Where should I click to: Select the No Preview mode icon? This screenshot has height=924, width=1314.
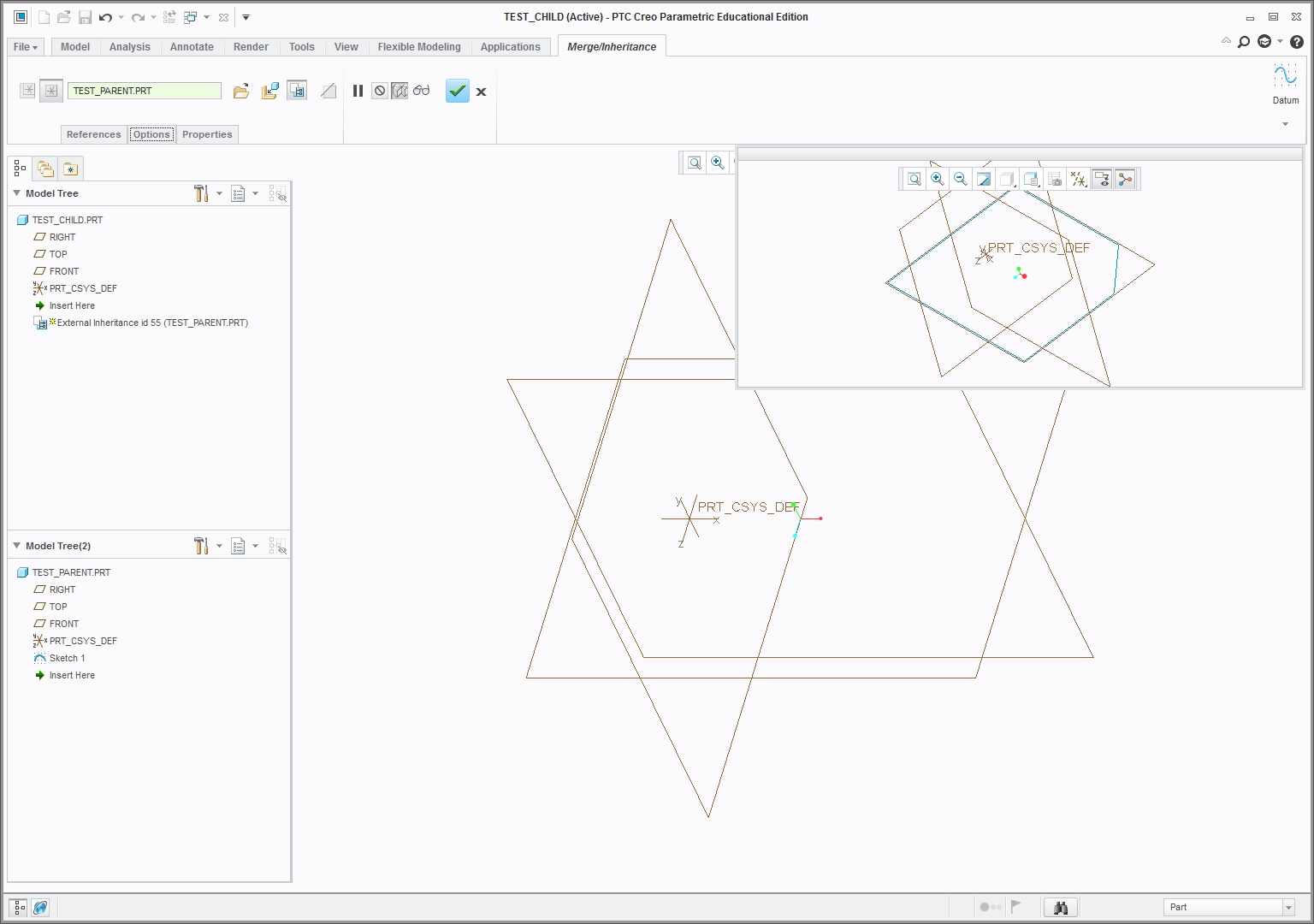coord(380,91)
